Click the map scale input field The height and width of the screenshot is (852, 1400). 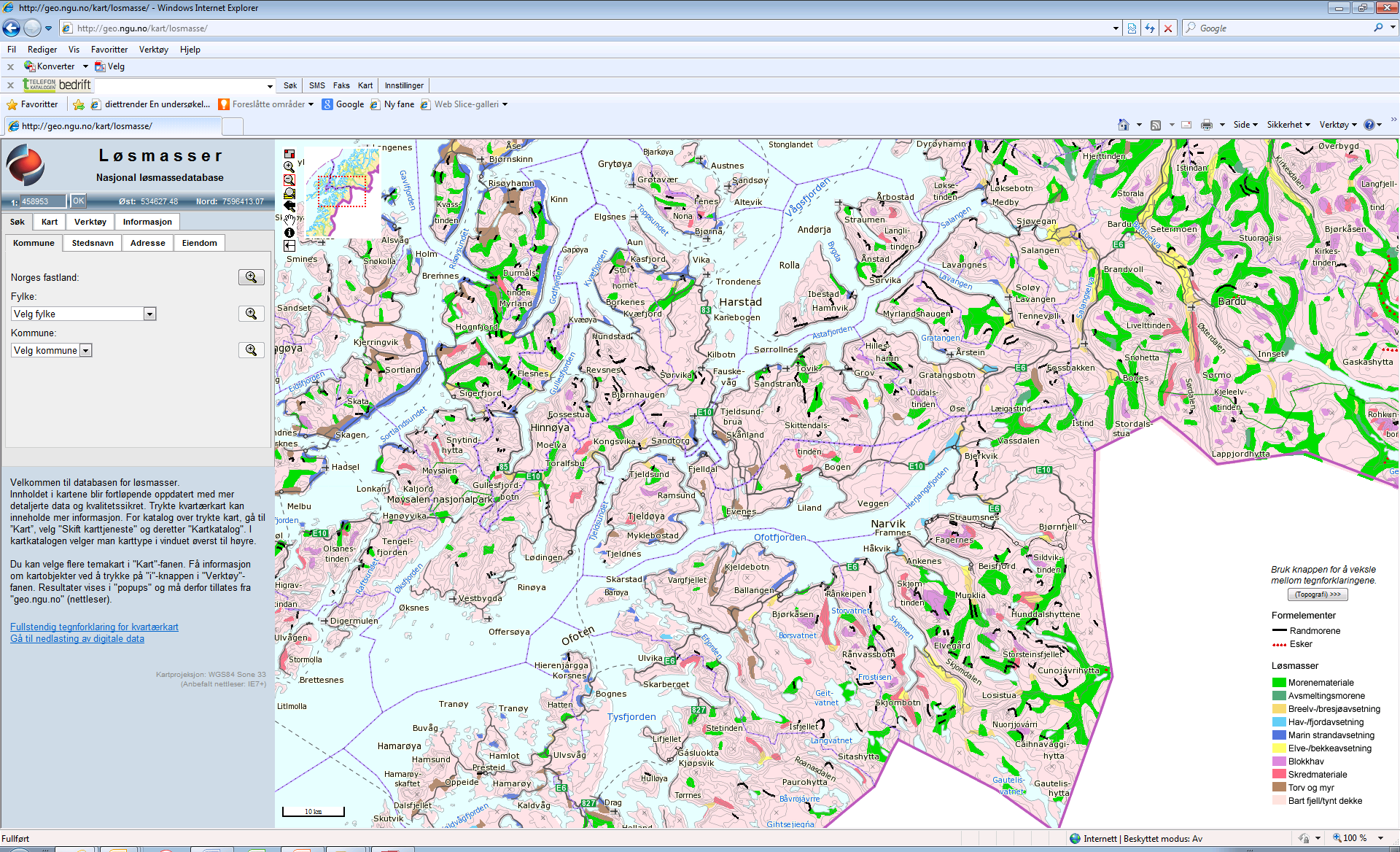tap(42, 201)
